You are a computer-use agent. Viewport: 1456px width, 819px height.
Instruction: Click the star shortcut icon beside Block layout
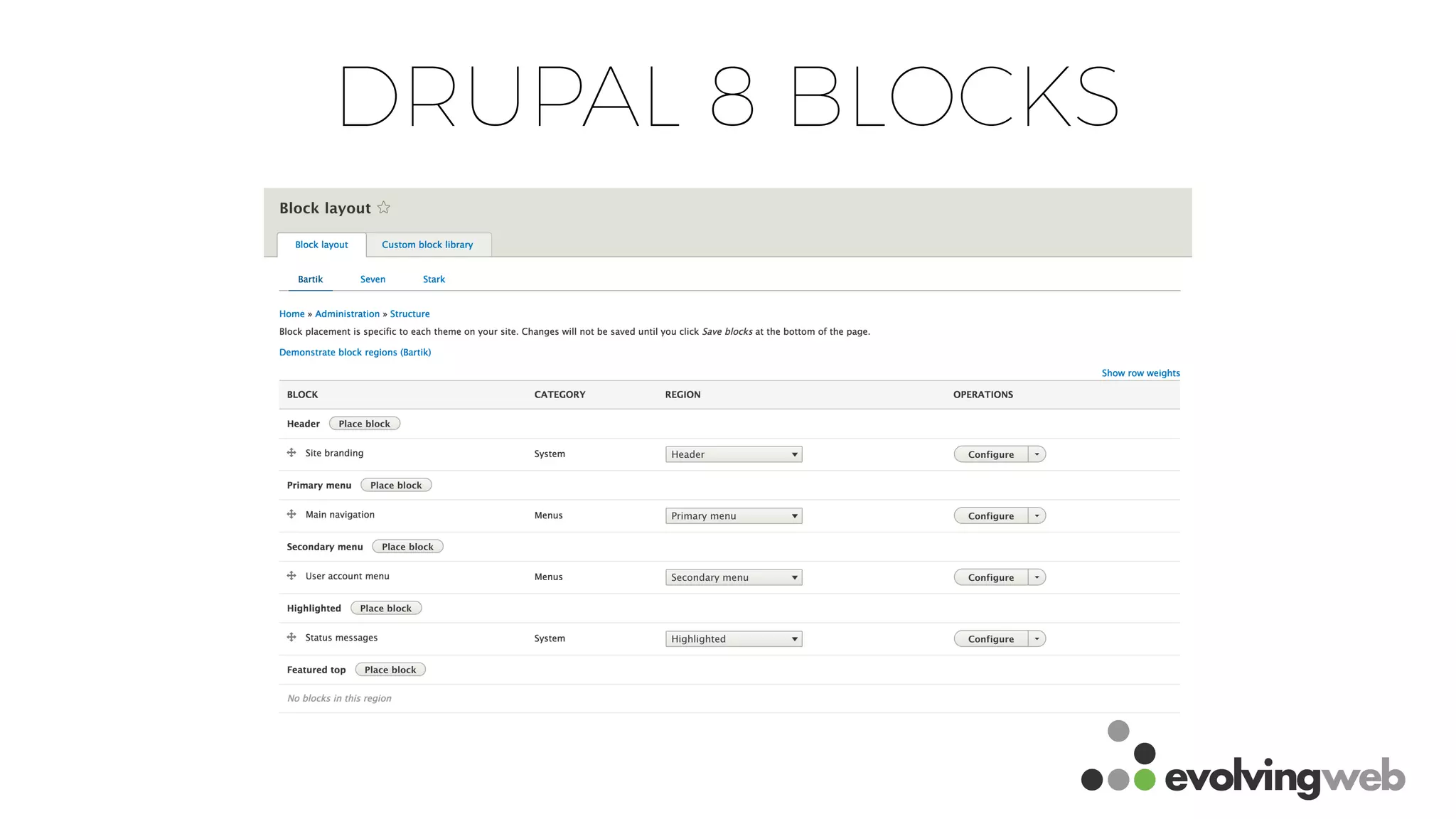[x=384, y=208]
